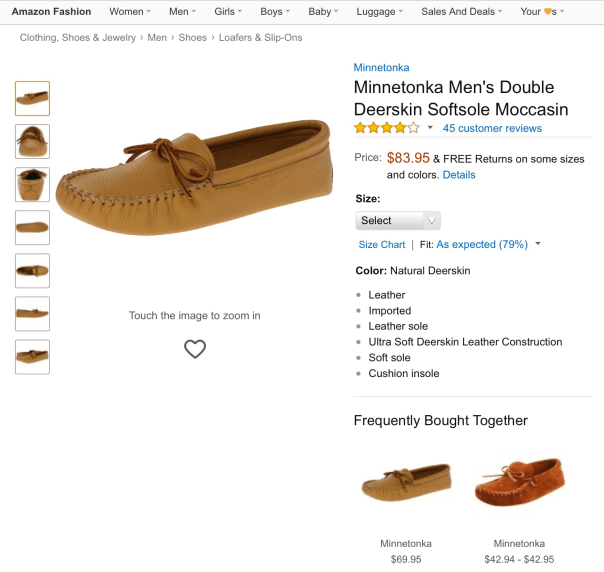The width and height of the screenshot is (604, 572).
Task: Open the Size Select dropdown
Action: pos(397,220)
